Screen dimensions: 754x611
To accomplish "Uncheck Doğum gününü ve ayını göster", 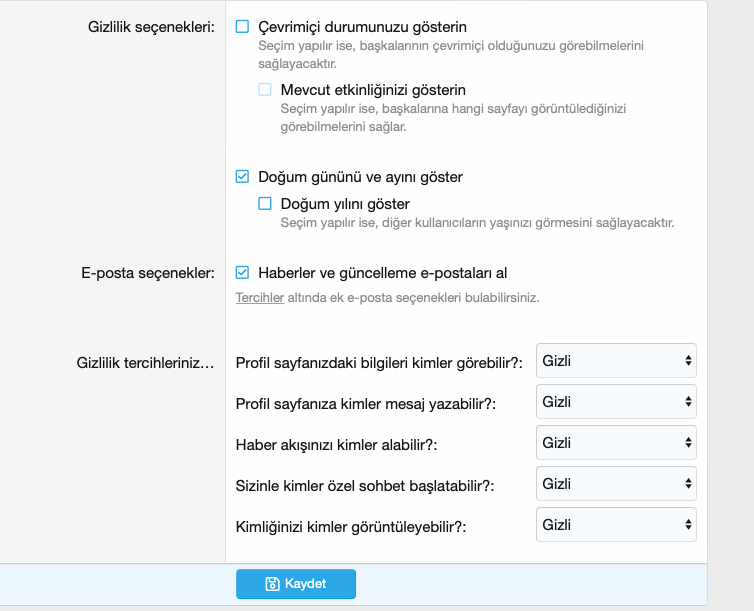I will point(242,177).
